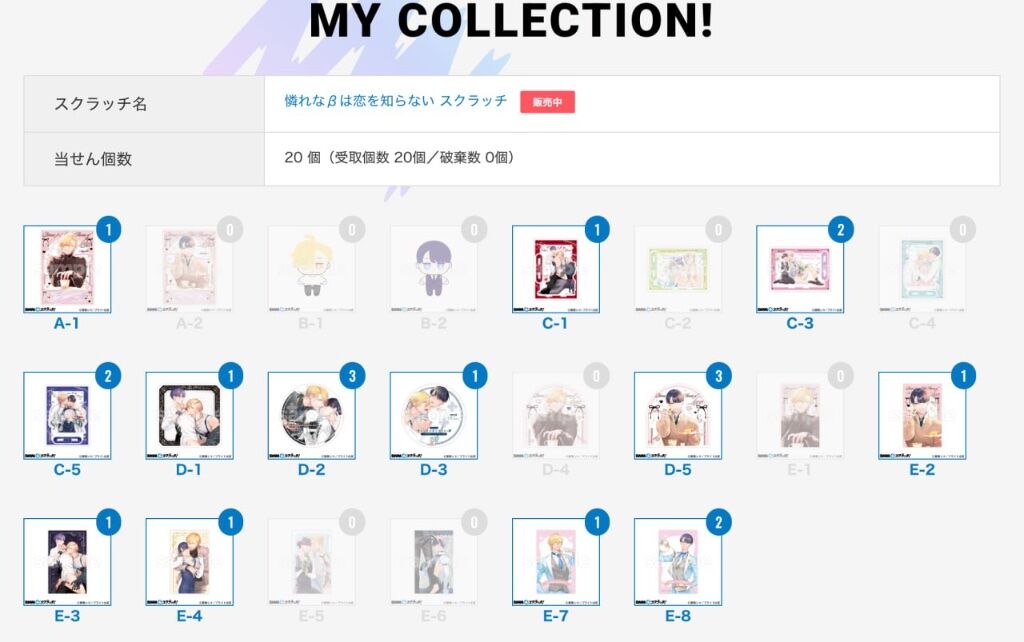View the E-3 item thumbnail

(67, 562)
